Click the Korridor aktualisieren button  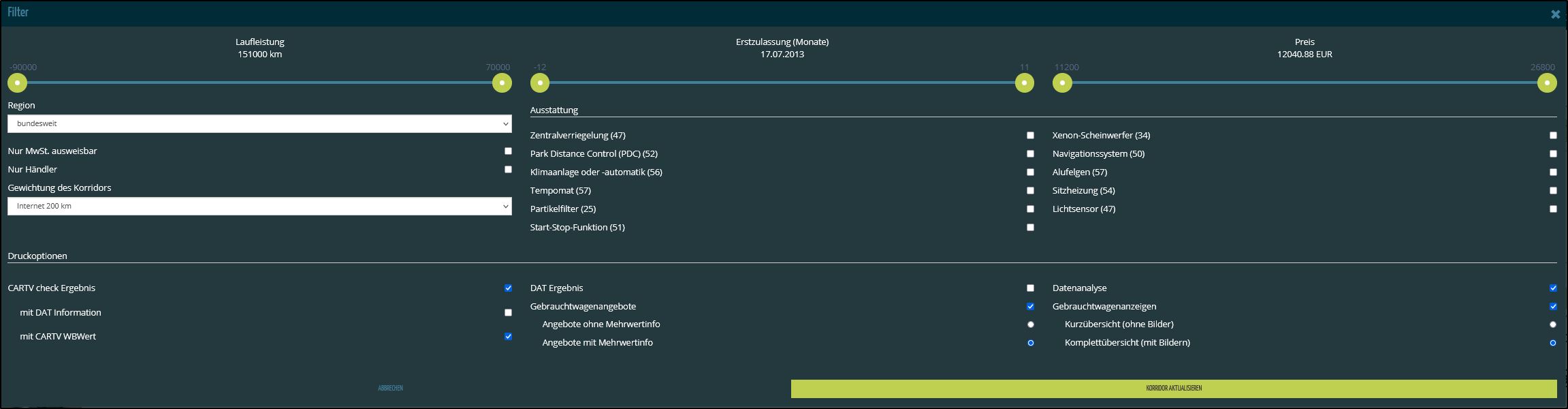pos(1173,389)
